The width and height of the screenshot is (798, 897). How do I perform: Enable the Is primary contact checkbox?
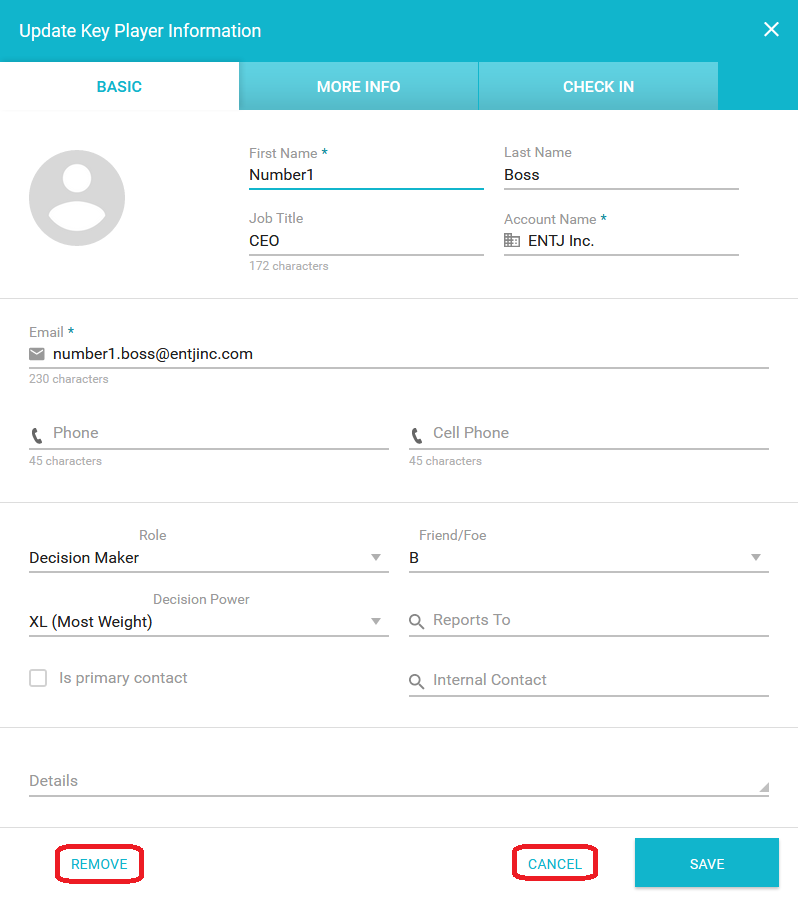click(x=38, y=678)
